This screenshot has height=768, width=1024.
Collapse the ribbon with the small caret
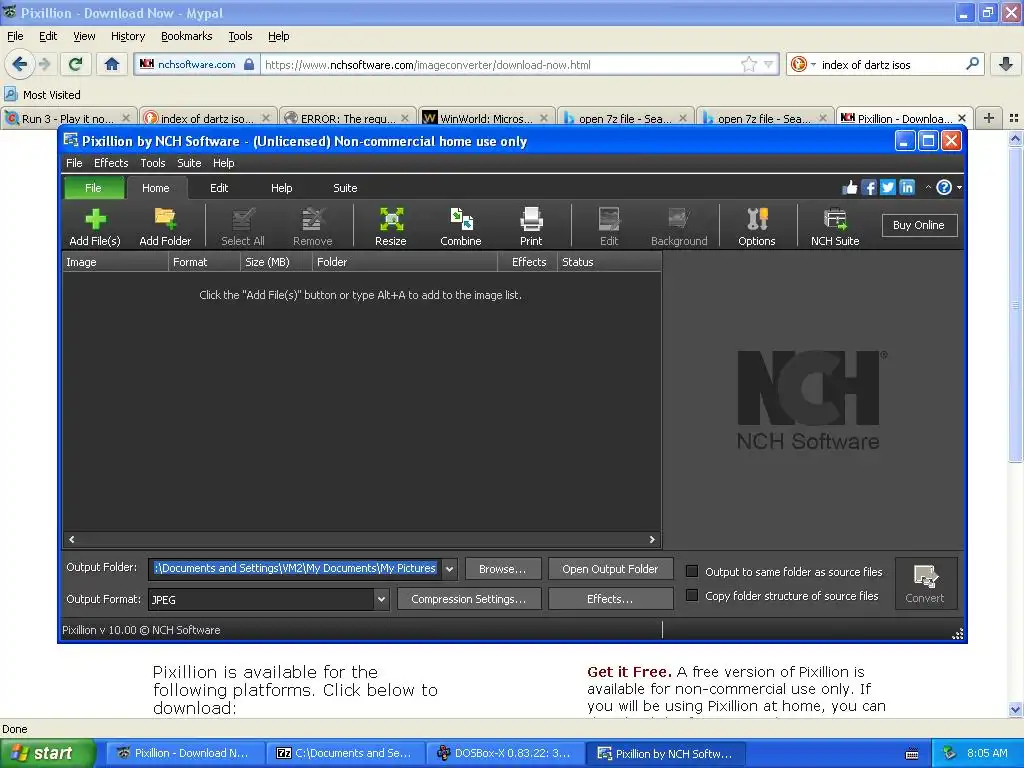928,187
